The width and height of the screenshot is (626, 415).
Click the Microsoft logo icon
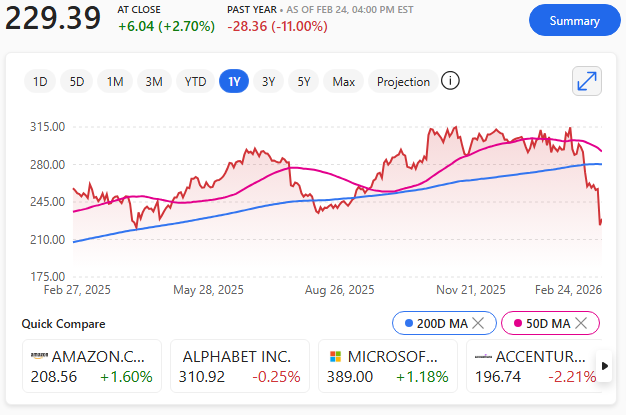click(x=335, y=357)
